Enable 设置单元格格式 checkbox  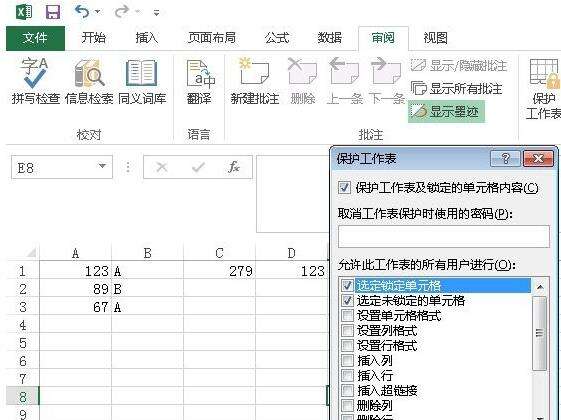click(347, 316)
